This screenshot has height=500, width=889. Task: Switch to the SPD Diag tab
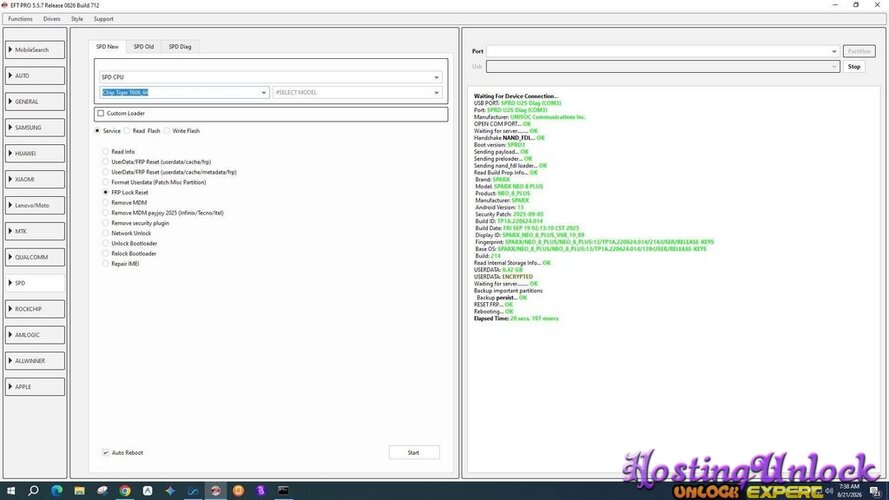coord(180,46)
